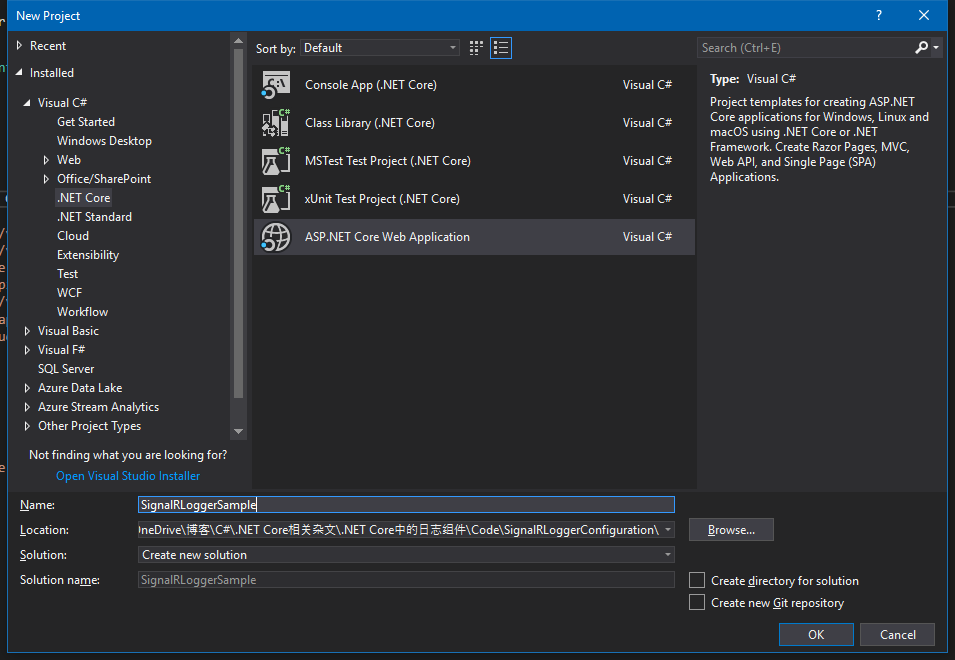This screenshot has height=660, width=955.
Task: Switch to medium icons list view
Action: click(x=501, y=48)
